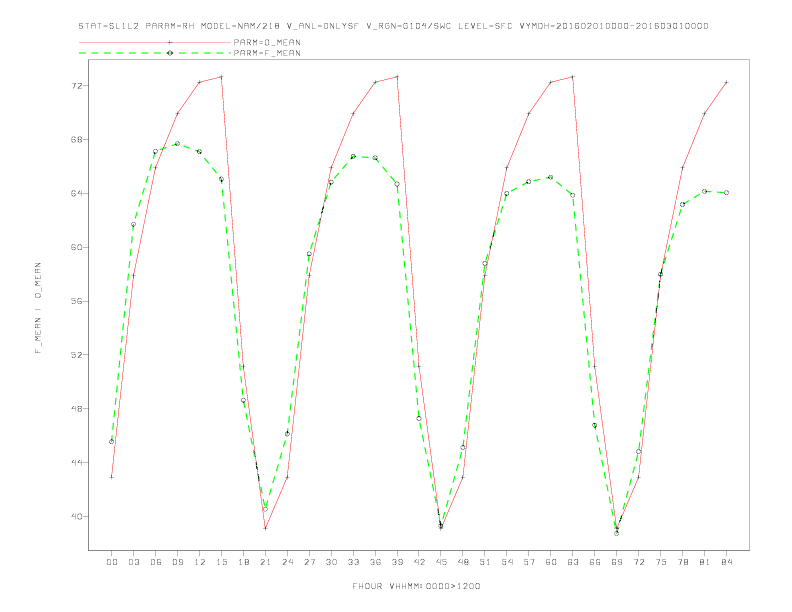Click x-axis forecast hour label 69

click(617, 562)
